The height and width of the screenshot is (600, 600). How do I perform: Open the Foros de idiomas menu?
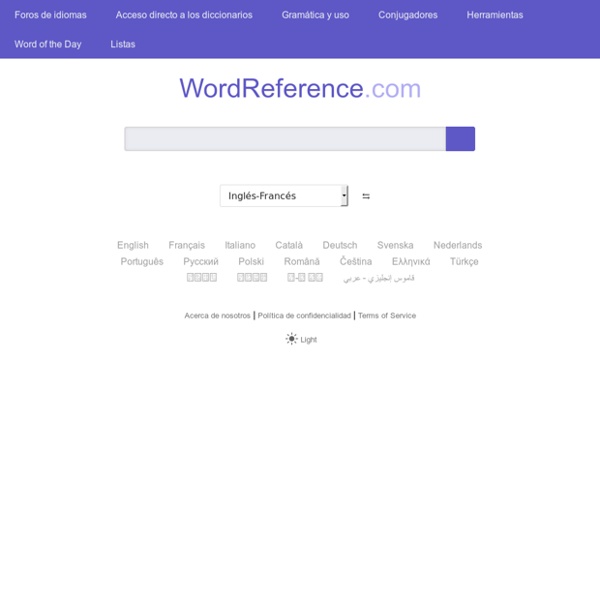click(x=50, y=15)
